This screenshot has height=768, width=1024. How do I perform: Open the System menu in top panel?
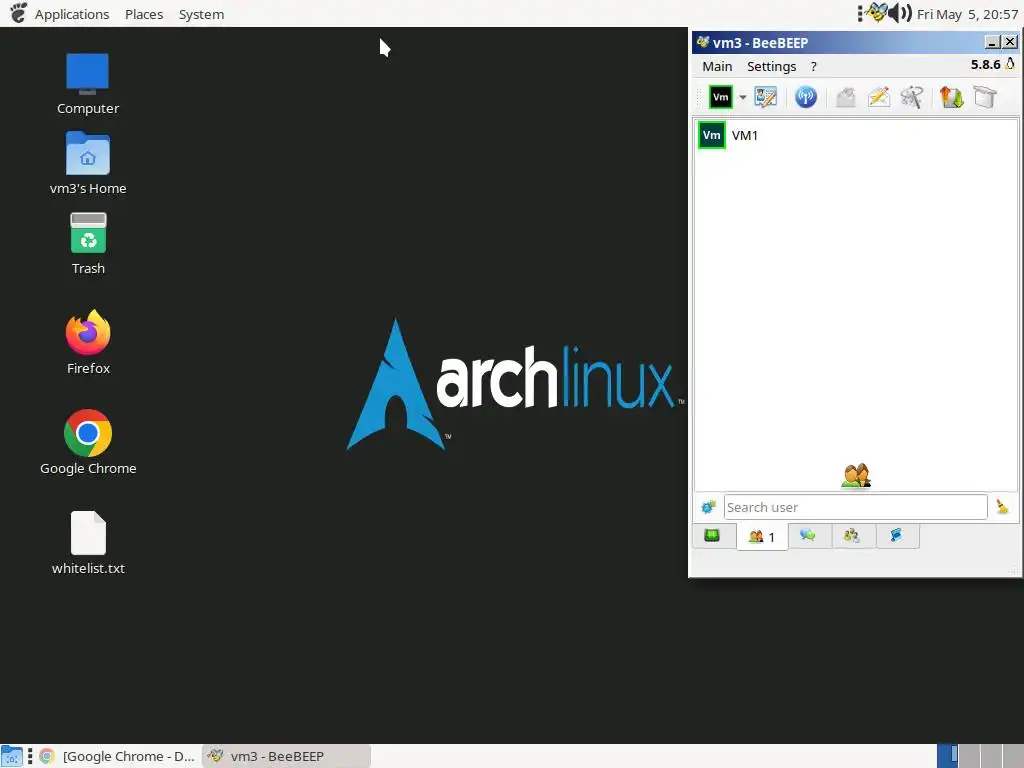[x=201, y=14]
